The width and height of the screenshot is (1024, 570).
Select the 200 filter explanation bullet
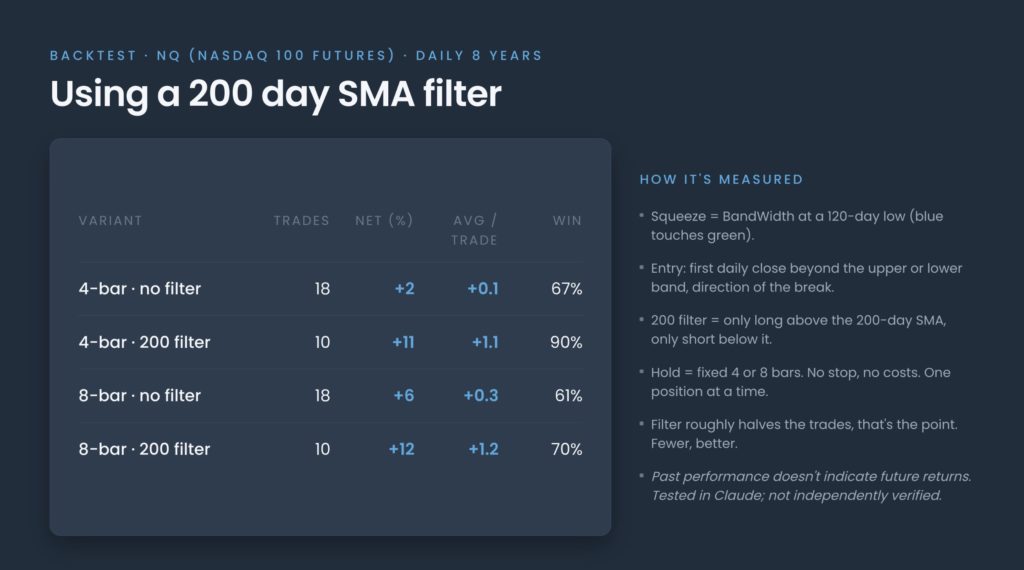click(x=798, y=330)
